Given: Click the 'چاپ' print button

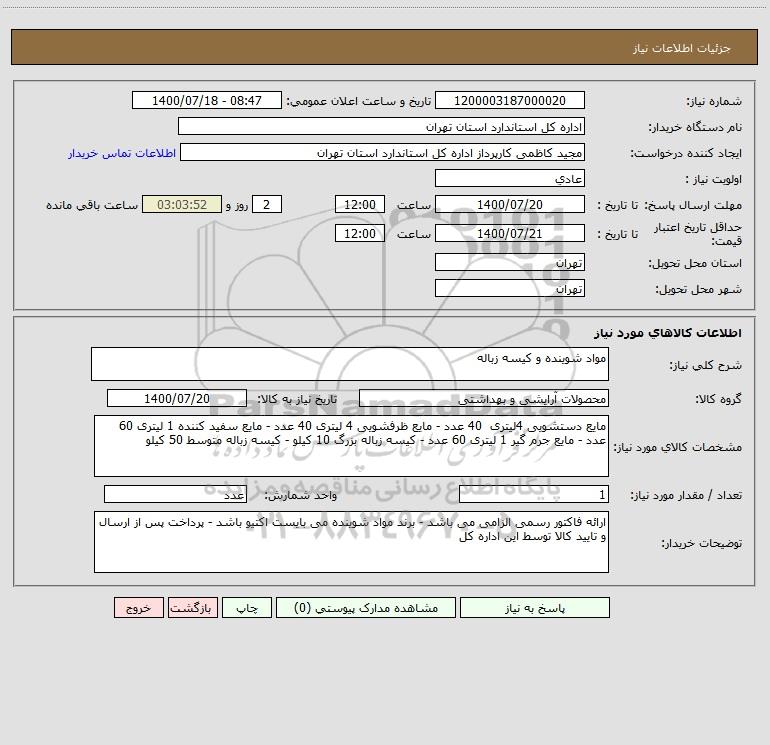Looking at the screenshot, I should coord(247,607).
